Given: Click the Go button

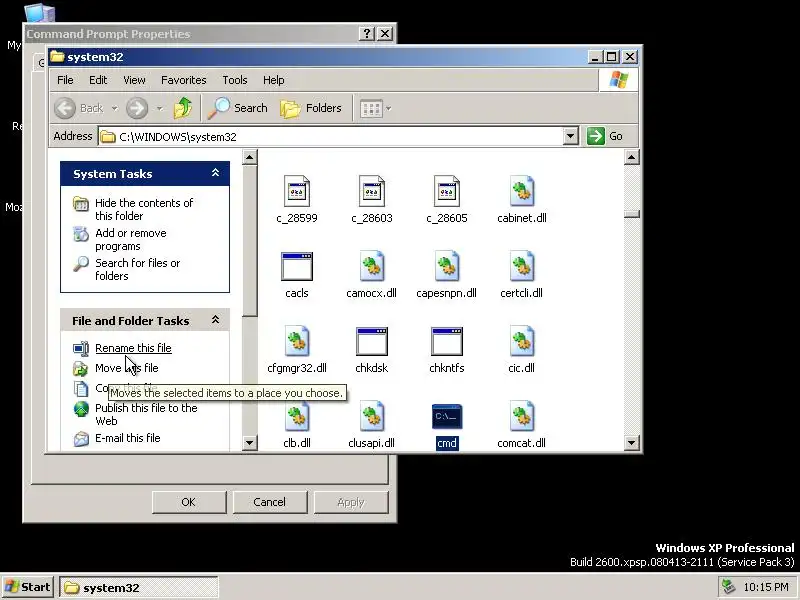Looking at the screenshot, I should 605,136.
